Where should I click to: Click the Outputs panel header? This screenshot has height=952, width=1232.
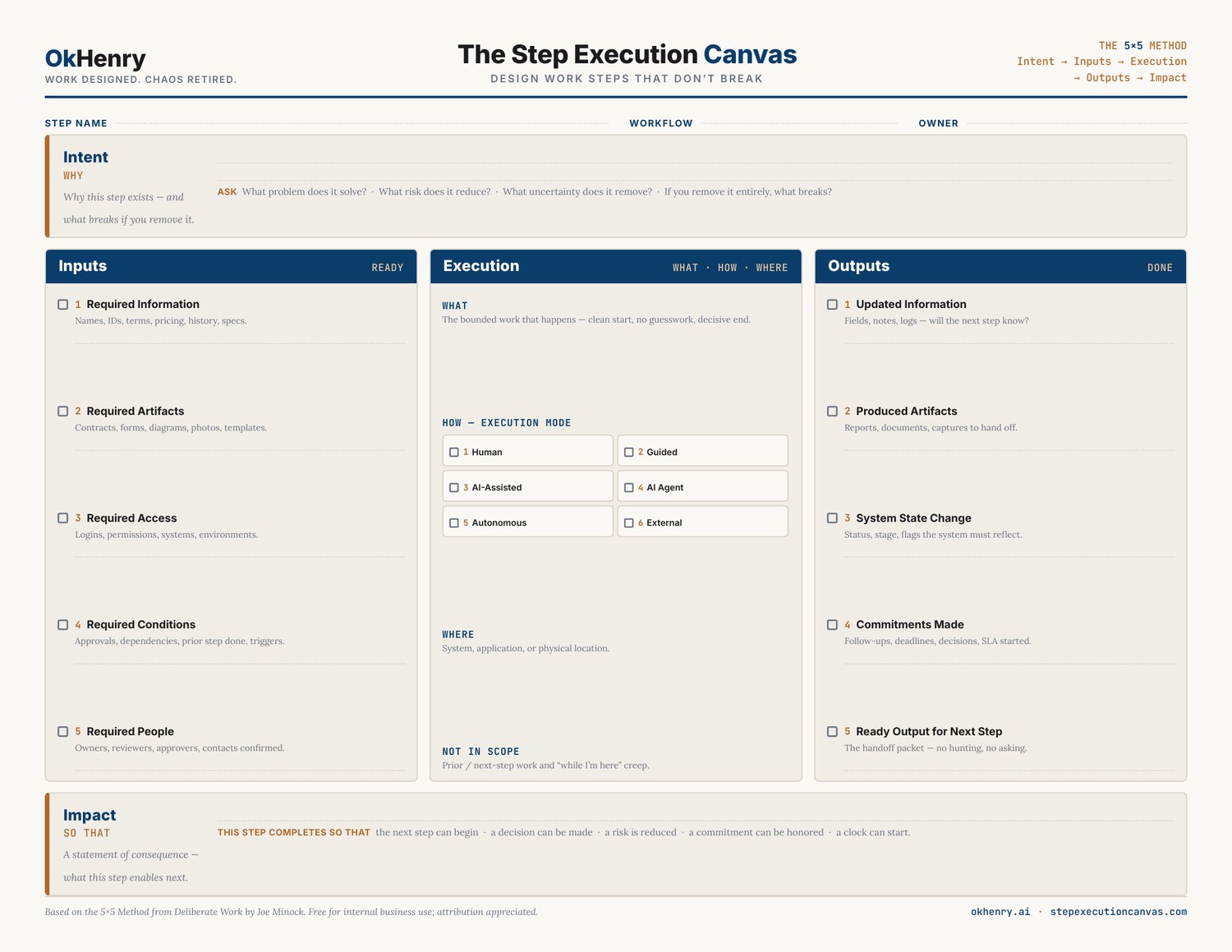(1000, 267)
